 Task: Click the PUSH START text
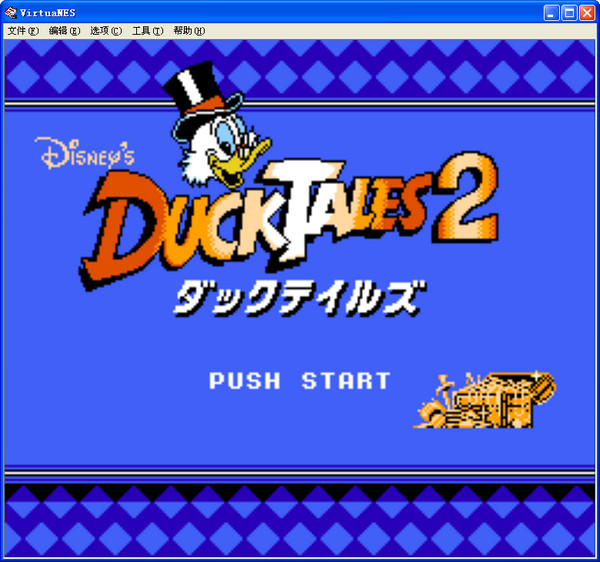(300, 381)
